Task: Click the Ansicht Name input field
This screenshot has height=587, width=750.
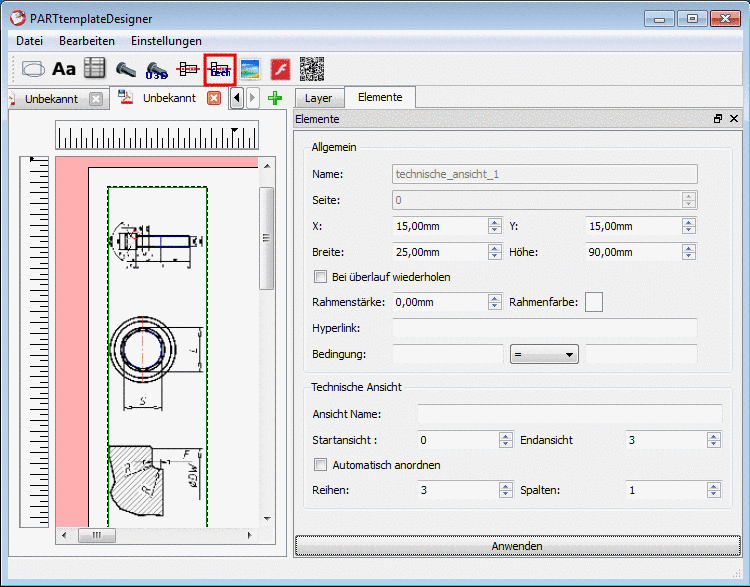Action: (x=569, y=415)
